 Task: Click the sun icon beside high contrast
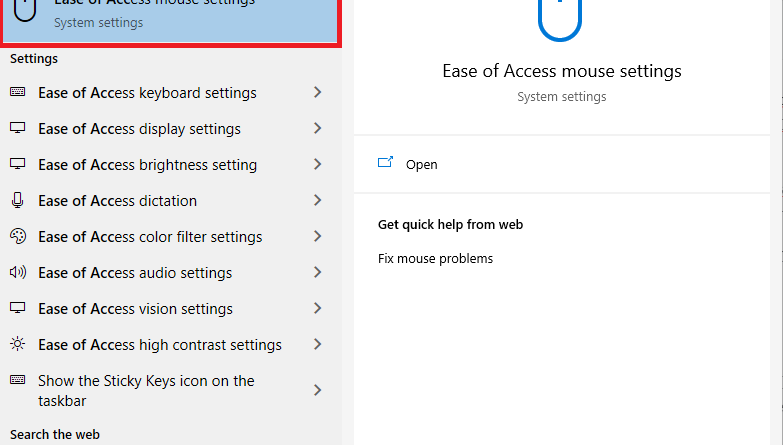[x=17, y=344]
